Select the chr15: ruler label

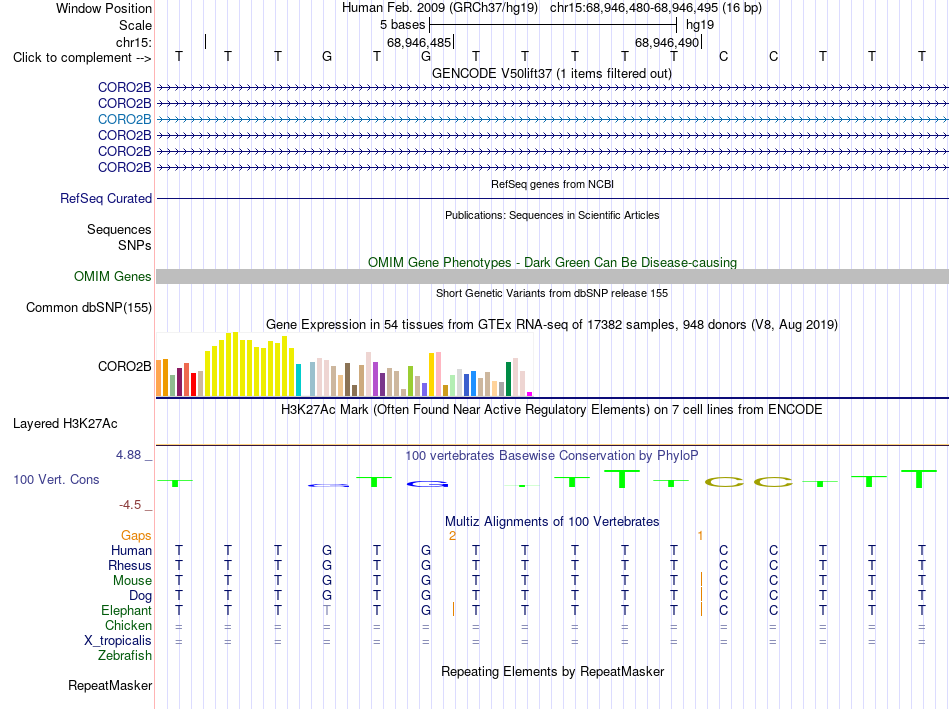pos(133,42)
